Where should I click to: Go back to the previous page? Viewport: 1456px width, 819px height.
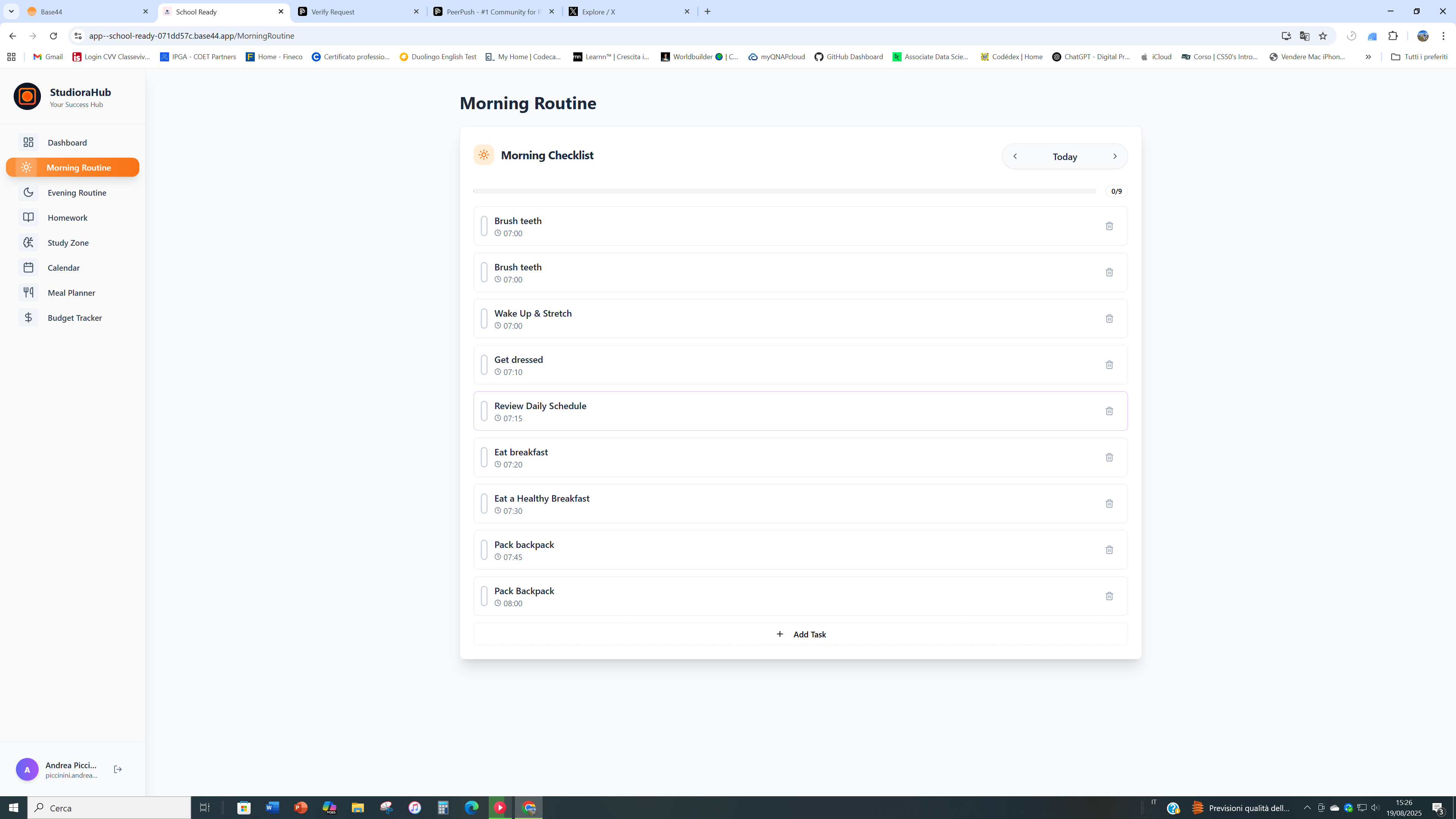click(x=13, y=36)
